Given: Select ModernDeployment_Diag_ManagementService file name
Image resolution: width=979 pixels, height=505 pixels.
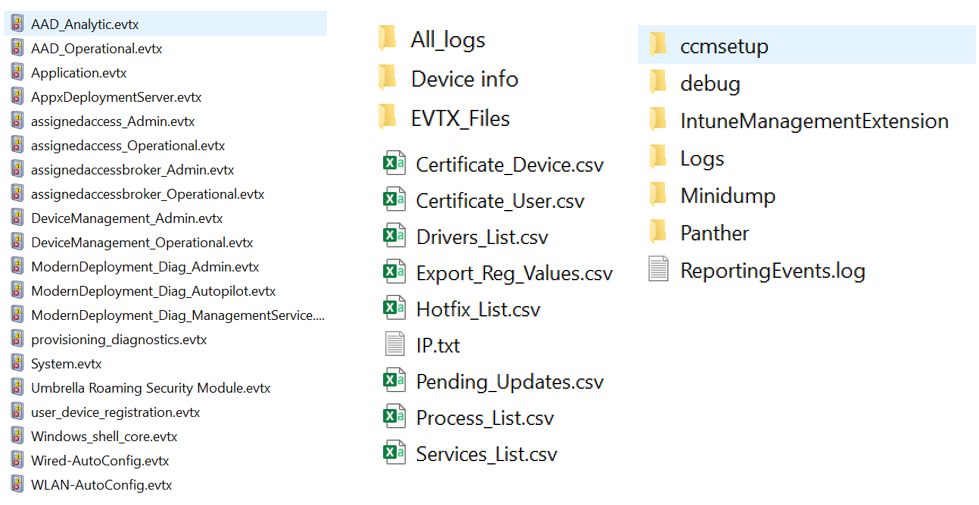Looking at the screenshot, I should point(178,316).
